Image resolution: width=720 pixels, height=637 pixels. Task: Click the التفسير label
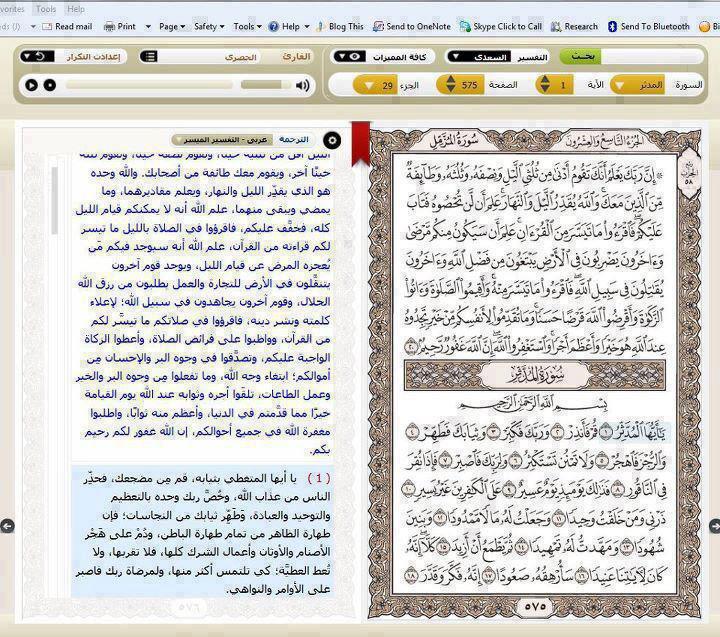(532, 57)
